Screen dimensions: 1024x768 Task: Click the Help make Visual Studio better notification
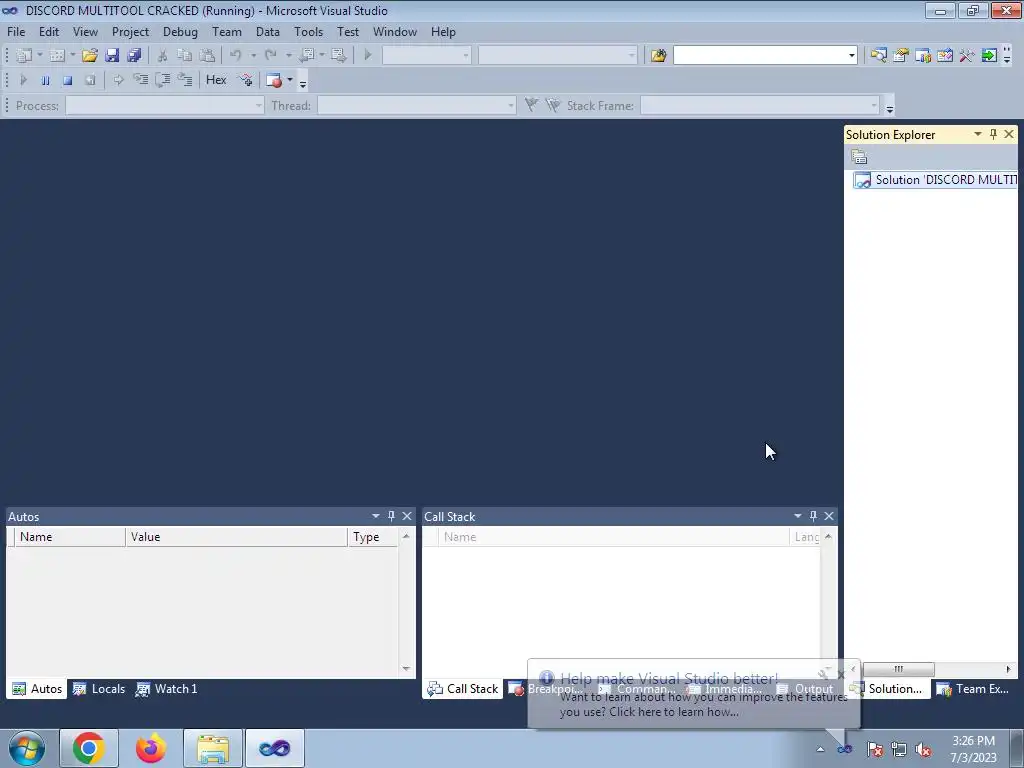point(694,694)
